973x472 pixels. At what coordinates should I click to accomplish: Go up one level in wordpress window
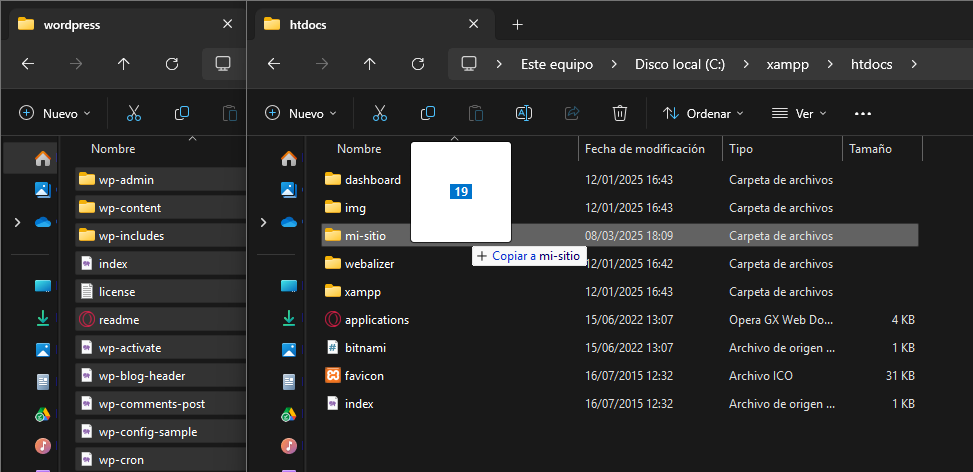pos(124,64)
